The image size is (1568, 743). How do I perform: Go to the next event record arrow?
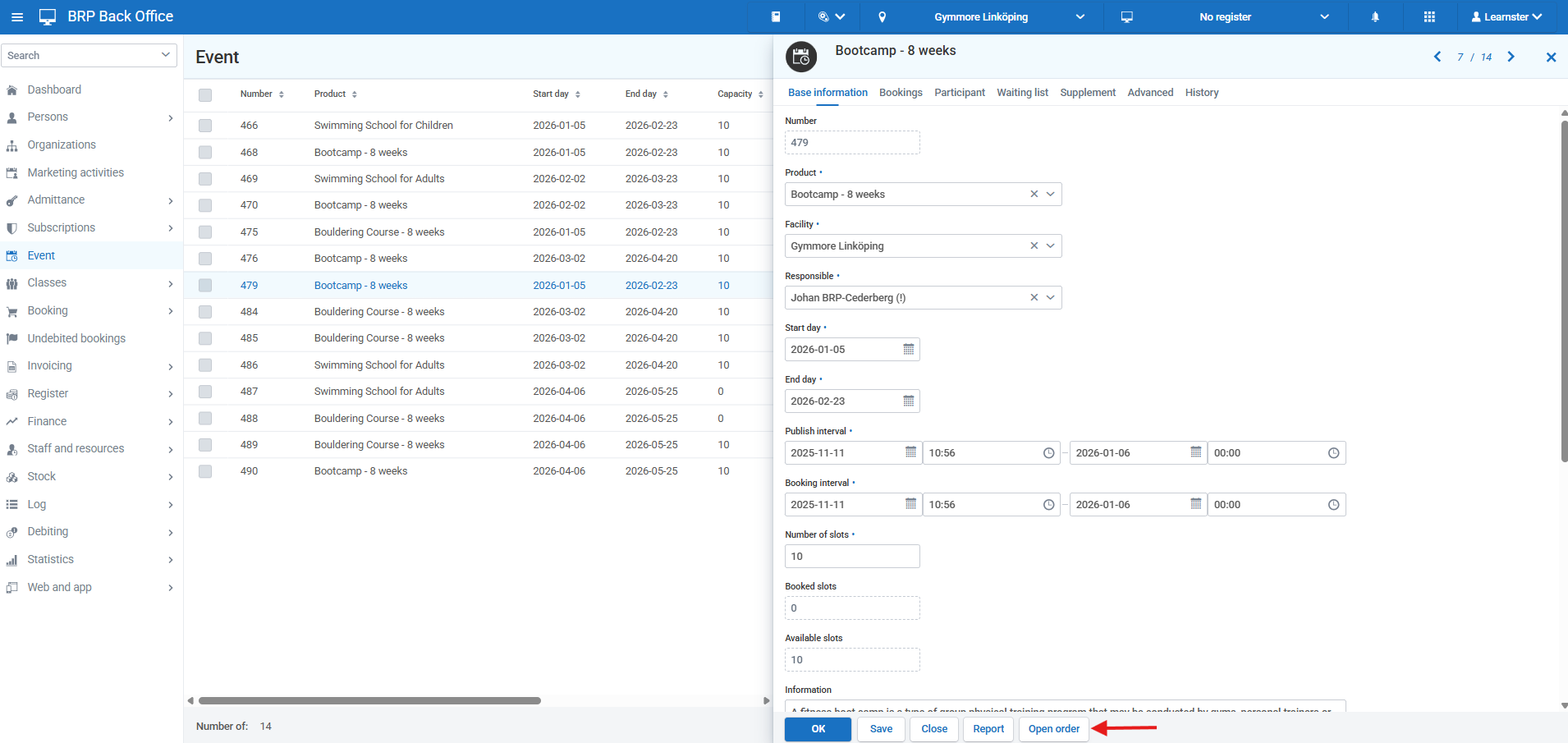pyautogui.click(x=1511, y=57)
